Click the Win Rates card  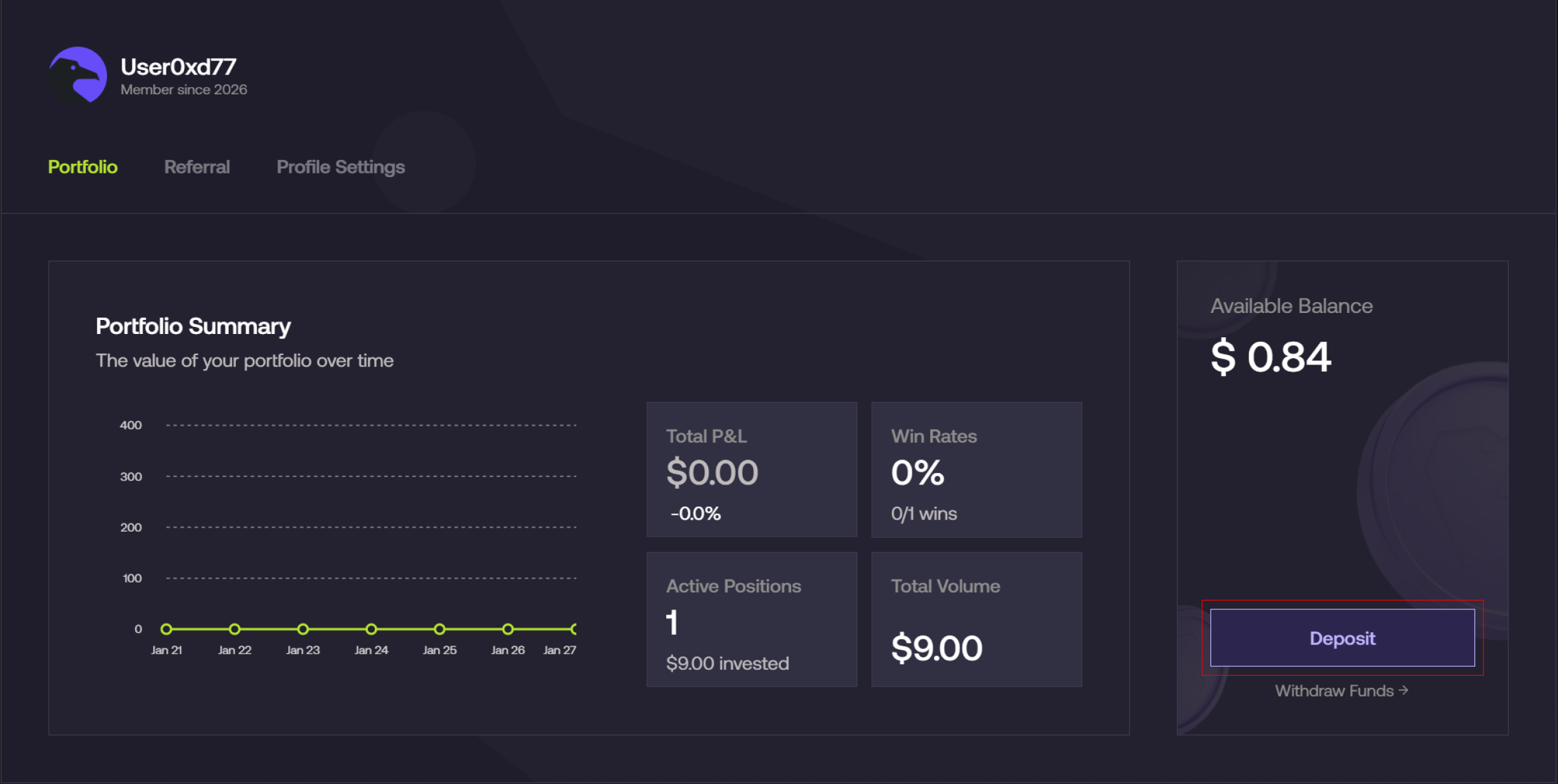tap(976, 470)
